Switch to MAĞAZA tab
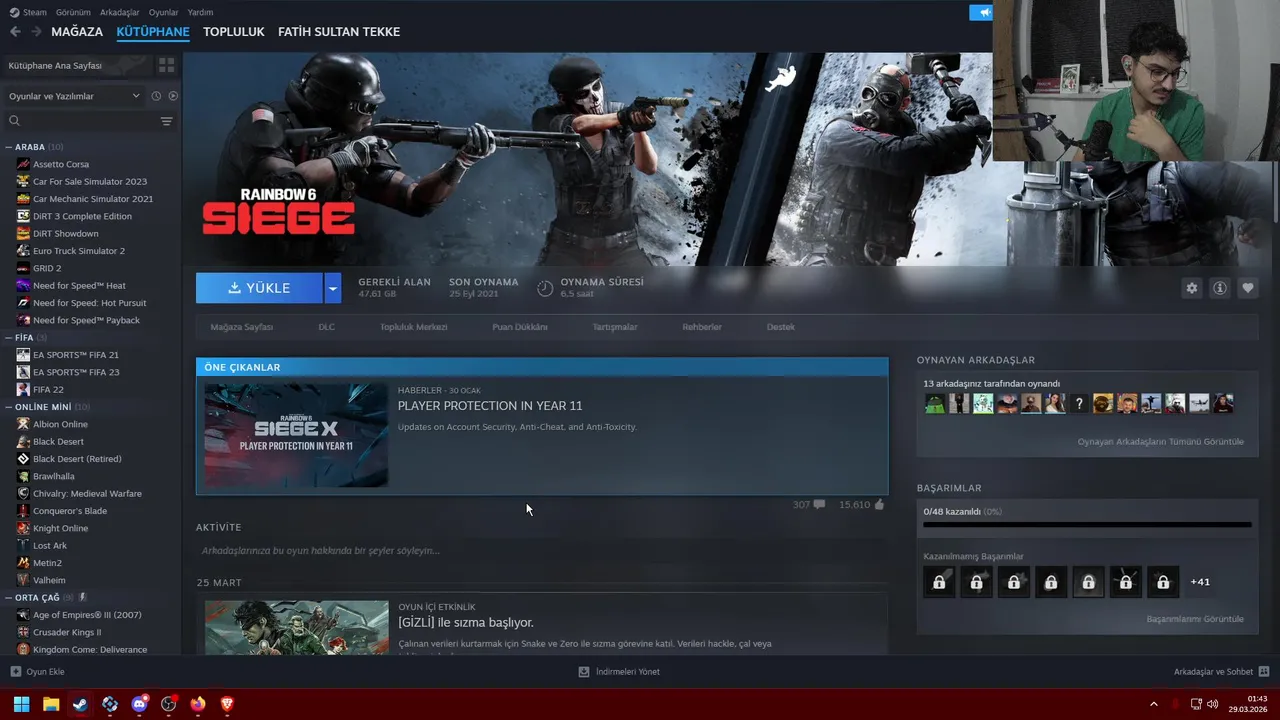The width and height of the screenshot is (1280, 720). point(77,32)
